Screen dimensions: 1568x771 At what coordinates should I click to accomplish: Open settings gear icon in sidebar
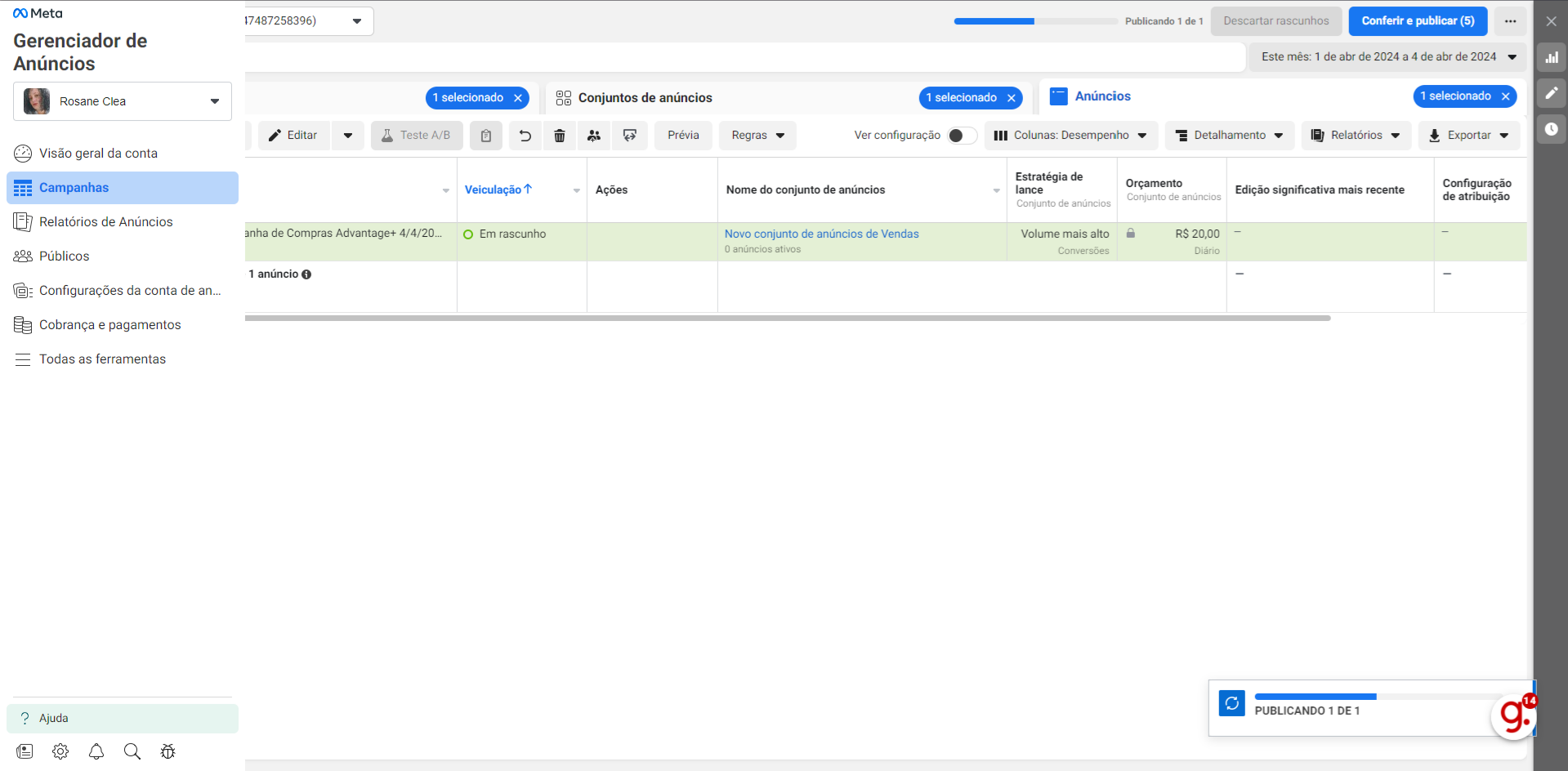click(x=60, y=751)
